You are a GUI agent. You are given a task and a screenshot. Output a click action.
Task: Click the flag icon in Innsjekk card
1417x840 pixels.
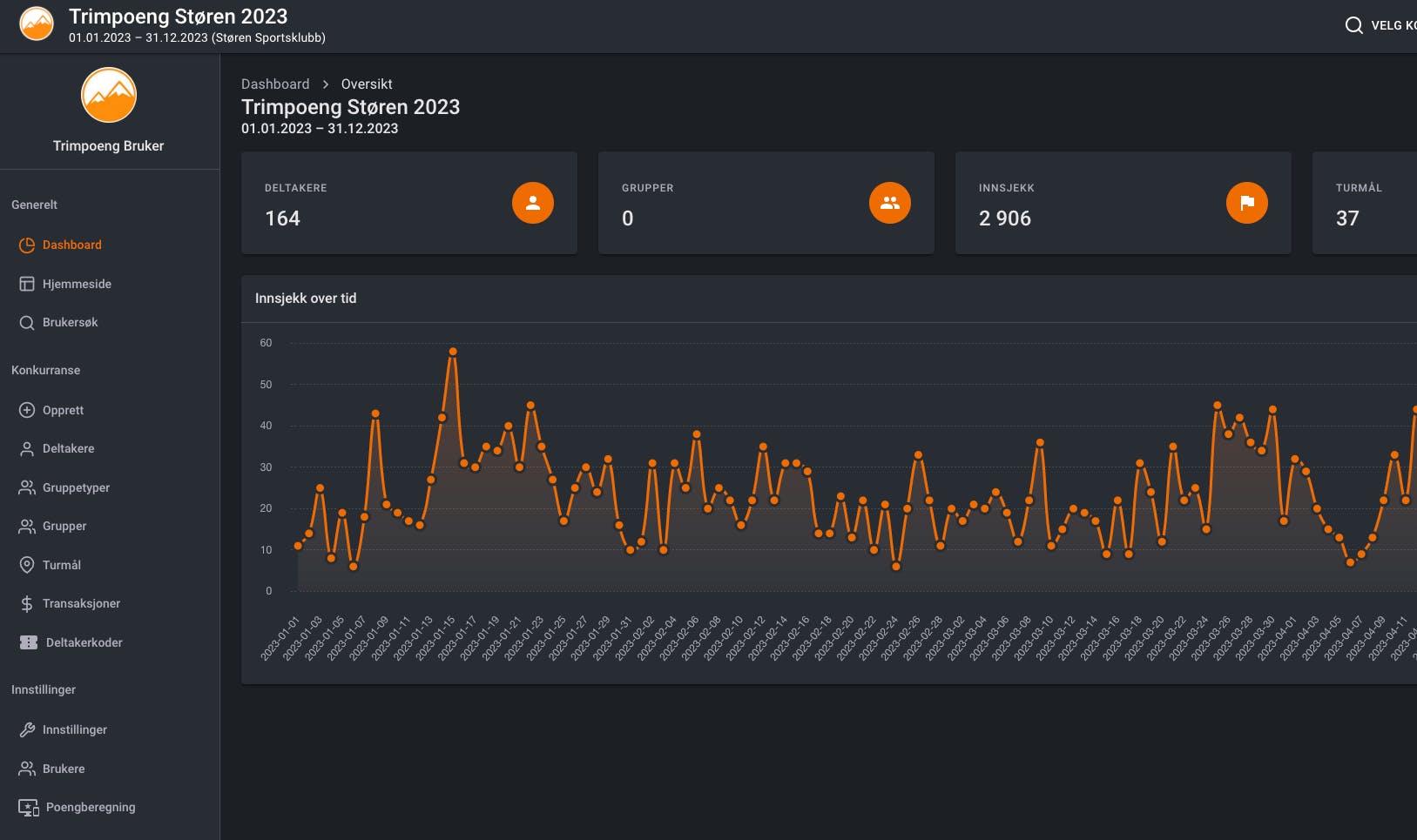(1246, 203)
